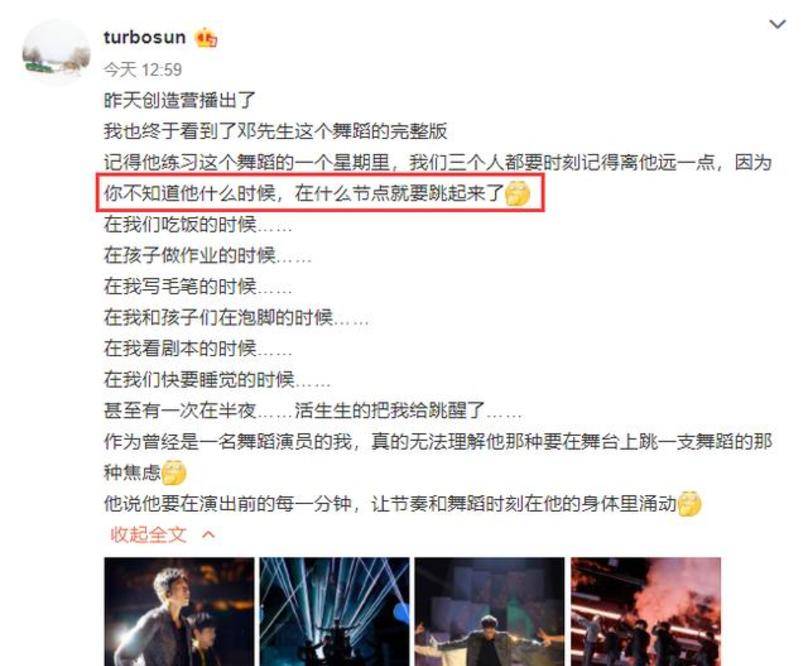
Task: Click the emoji after 身体里涌动
Action: [689, 504]
